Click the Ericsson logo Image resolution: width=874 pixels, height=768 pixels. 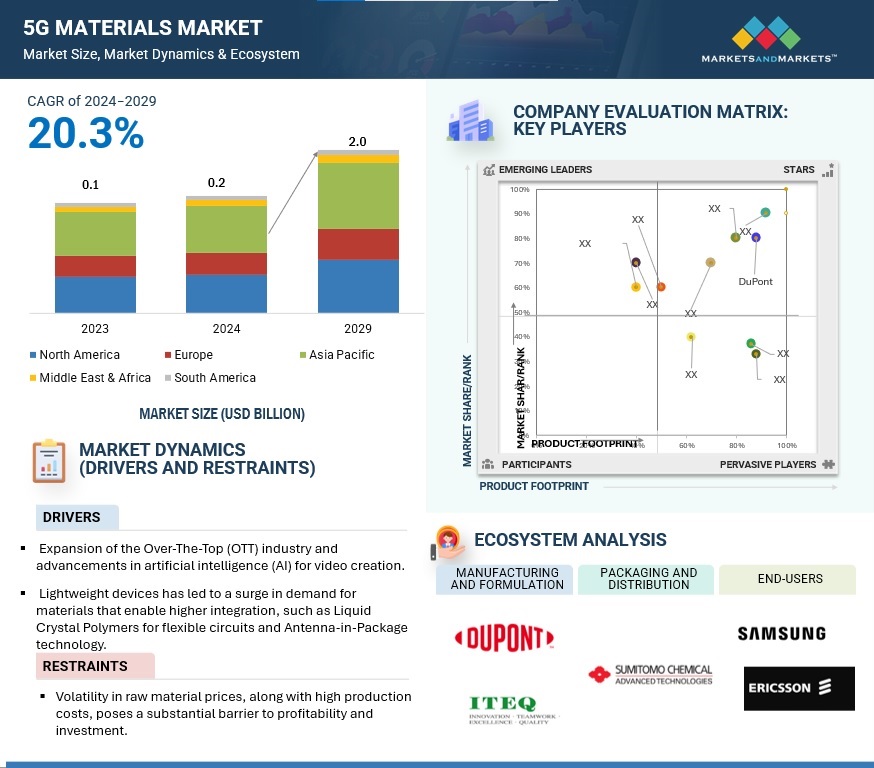pos(799,688)
